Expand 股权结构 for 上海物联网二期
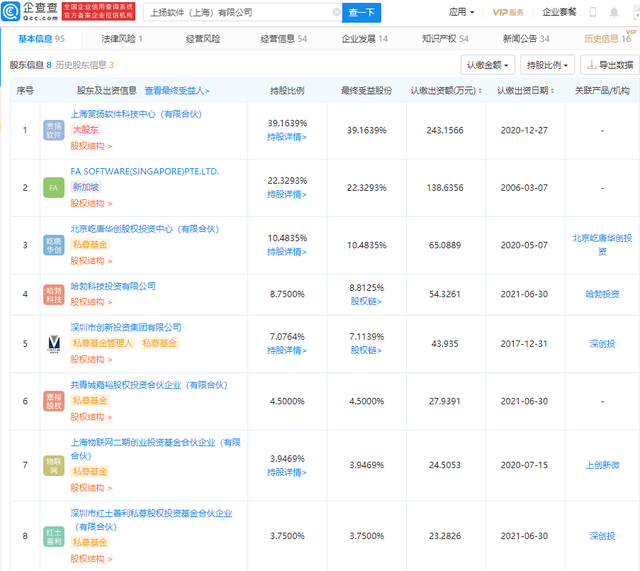Screen dimensions: 640x571 click(x=91, y=488)
